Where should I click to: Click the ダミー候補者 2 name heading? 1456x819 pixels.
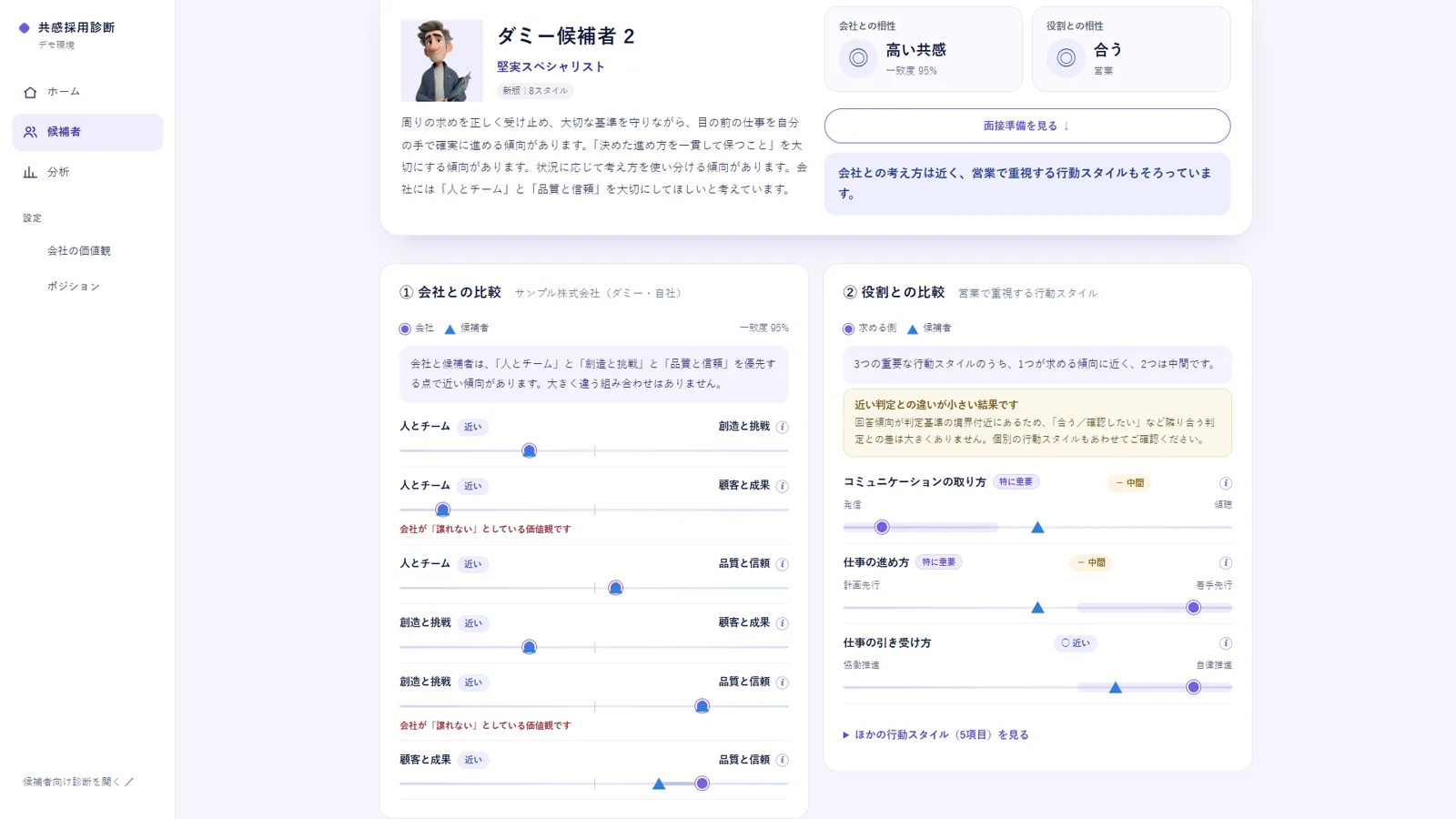(566, 36)
